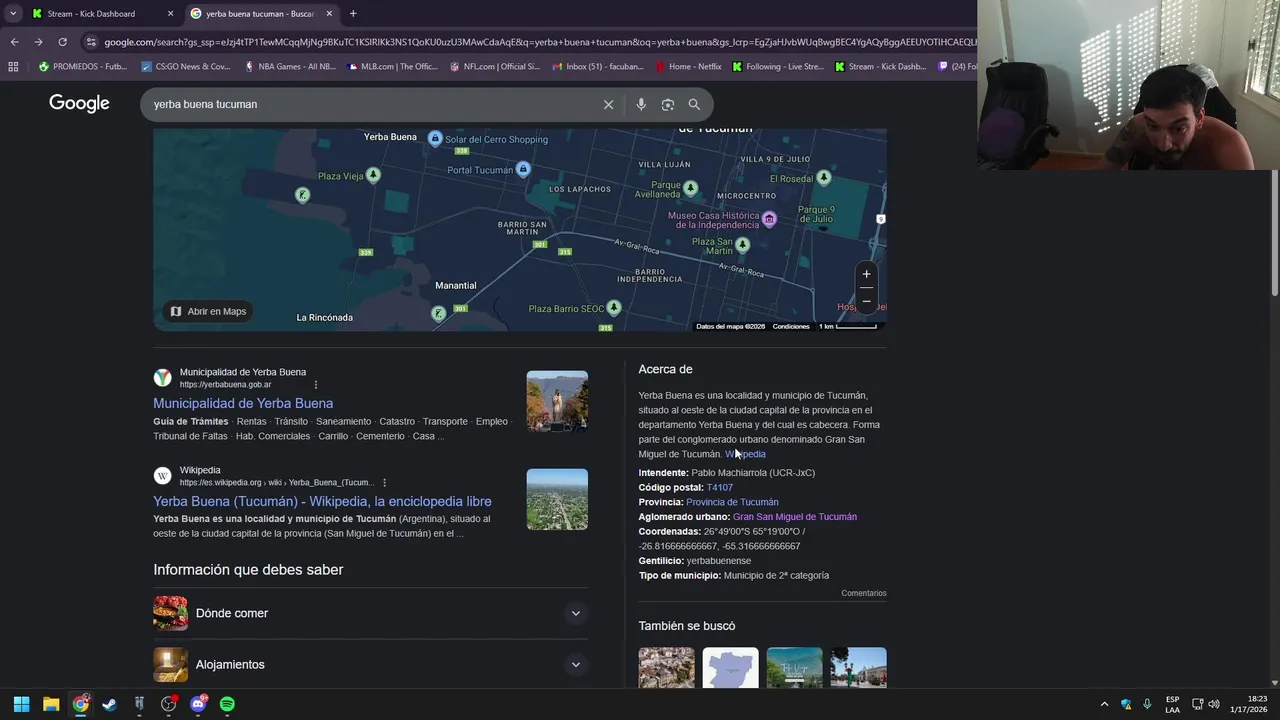Show hidden system tray icons
The width and height of the screenshot is (1280, 720).
click(x=1104, y=704)
